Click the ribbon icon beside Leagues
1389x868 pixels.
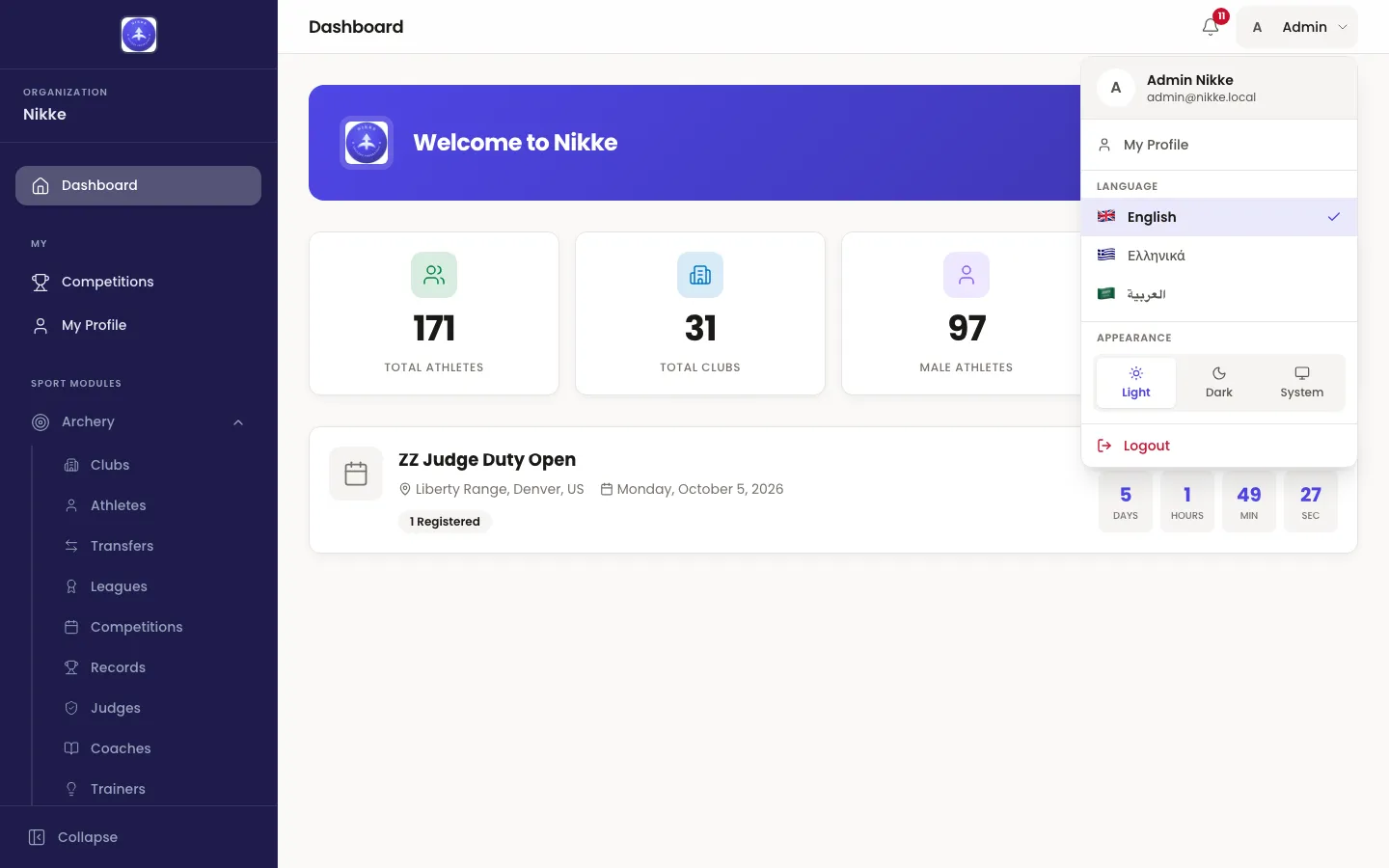coord(71,586)
